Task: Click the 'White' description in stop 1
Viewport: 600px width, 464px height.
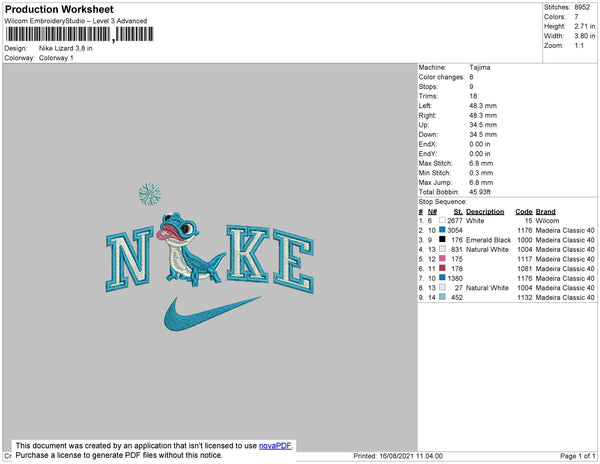Action: pos(475,221)
